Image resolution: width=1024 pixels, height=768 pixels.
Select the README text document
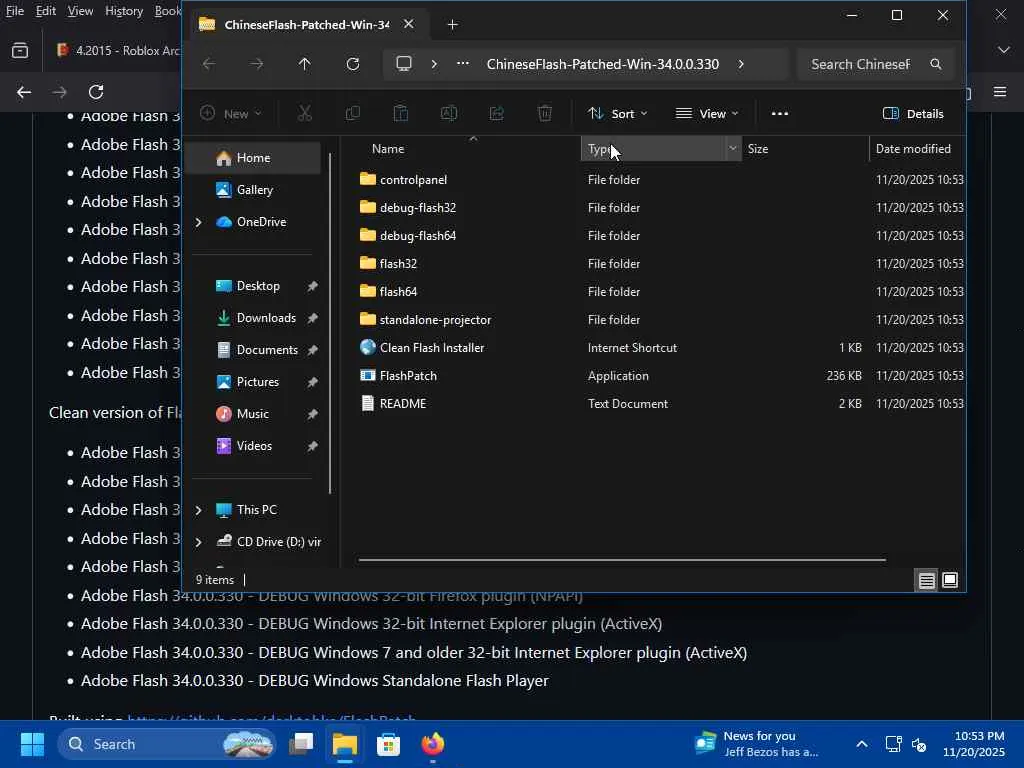click(403, 404)
